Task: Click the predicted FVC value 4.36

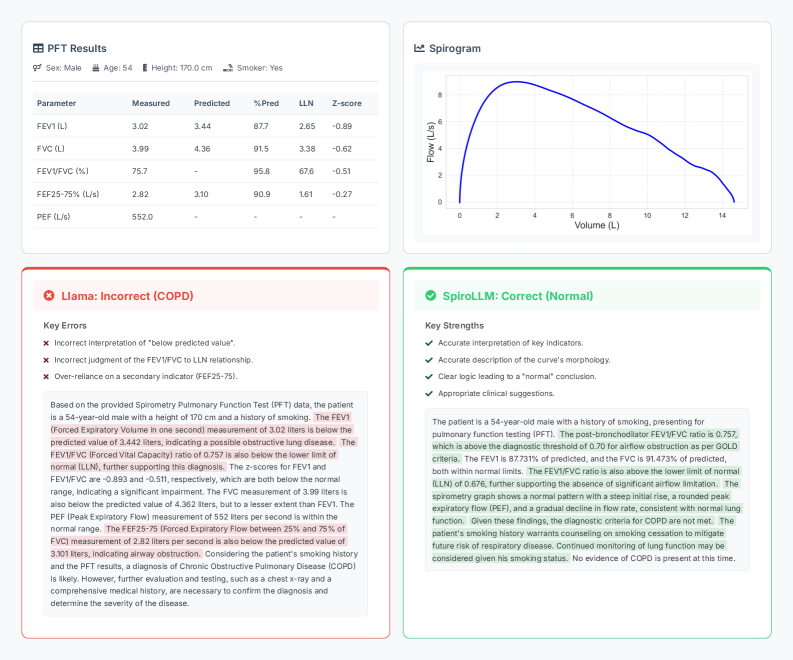Action: pos(202,149)
